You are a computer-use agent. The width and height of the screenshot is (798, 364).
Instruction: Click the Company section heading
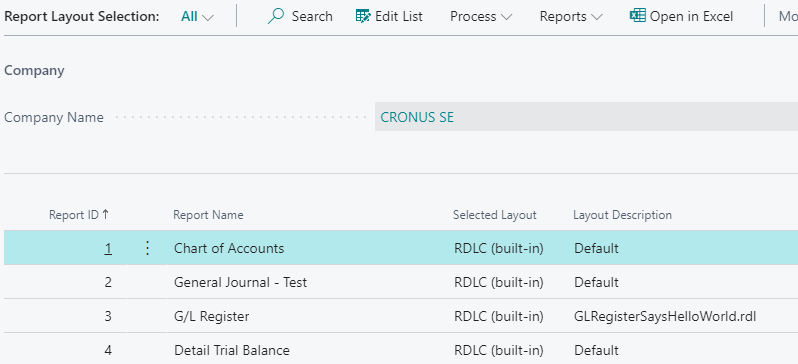click(x=34, y=70)
